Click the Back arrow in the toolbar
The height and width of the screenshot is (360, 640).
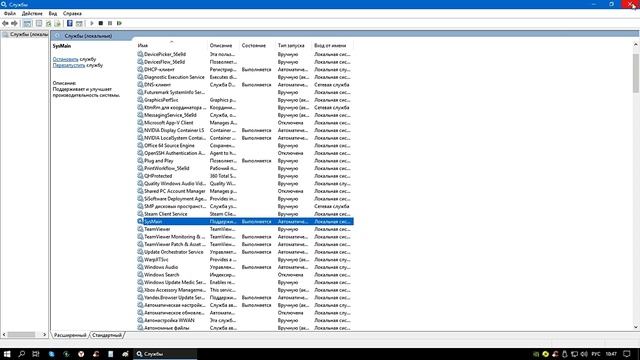click(5, 23)
